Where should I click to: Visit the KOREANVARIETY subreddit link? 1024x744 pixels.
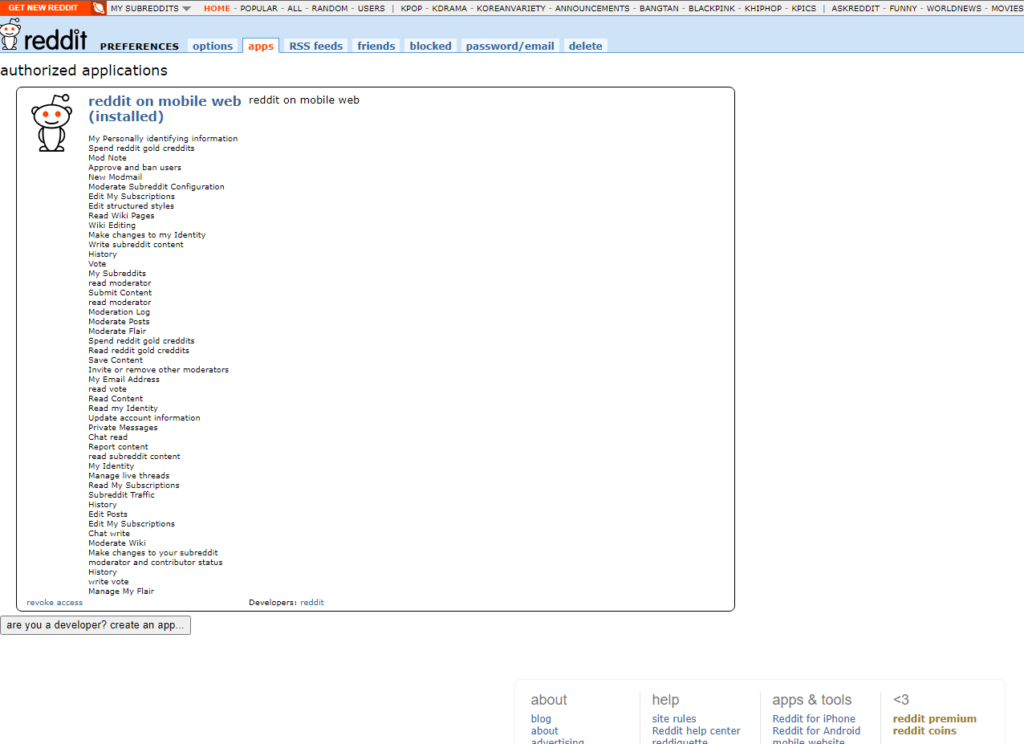tap(511, 8)
